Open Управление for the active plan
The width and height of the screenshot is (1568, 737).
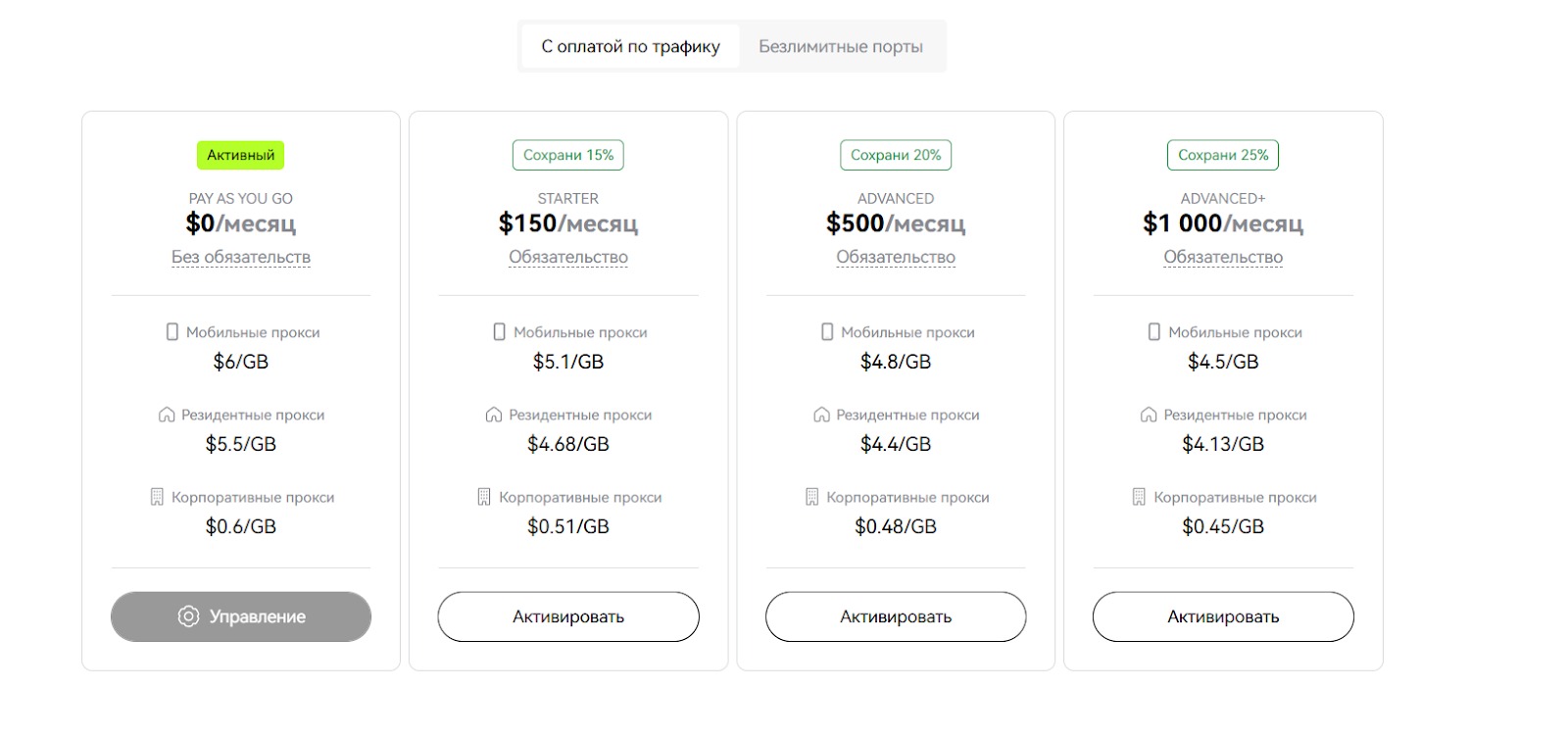pos(241,616)
